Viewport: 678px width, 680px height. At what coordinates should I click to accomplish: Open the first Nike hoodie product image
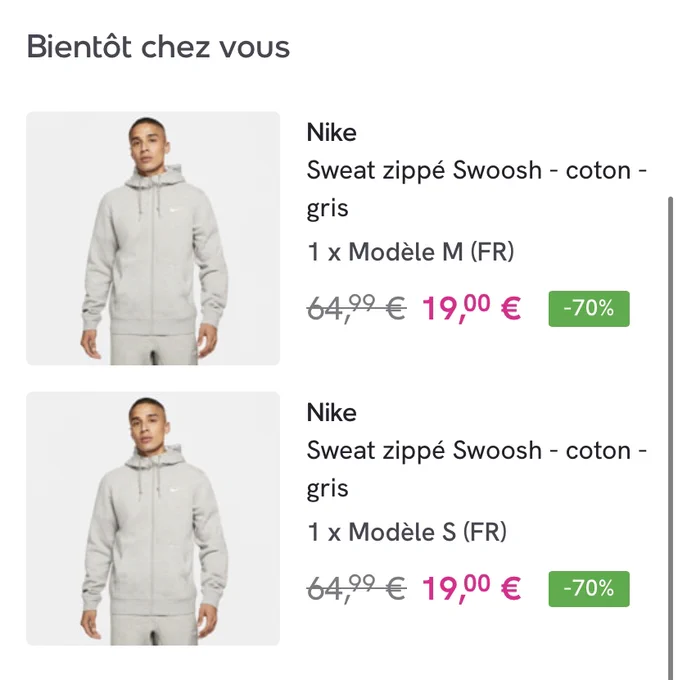pos(153,238)
